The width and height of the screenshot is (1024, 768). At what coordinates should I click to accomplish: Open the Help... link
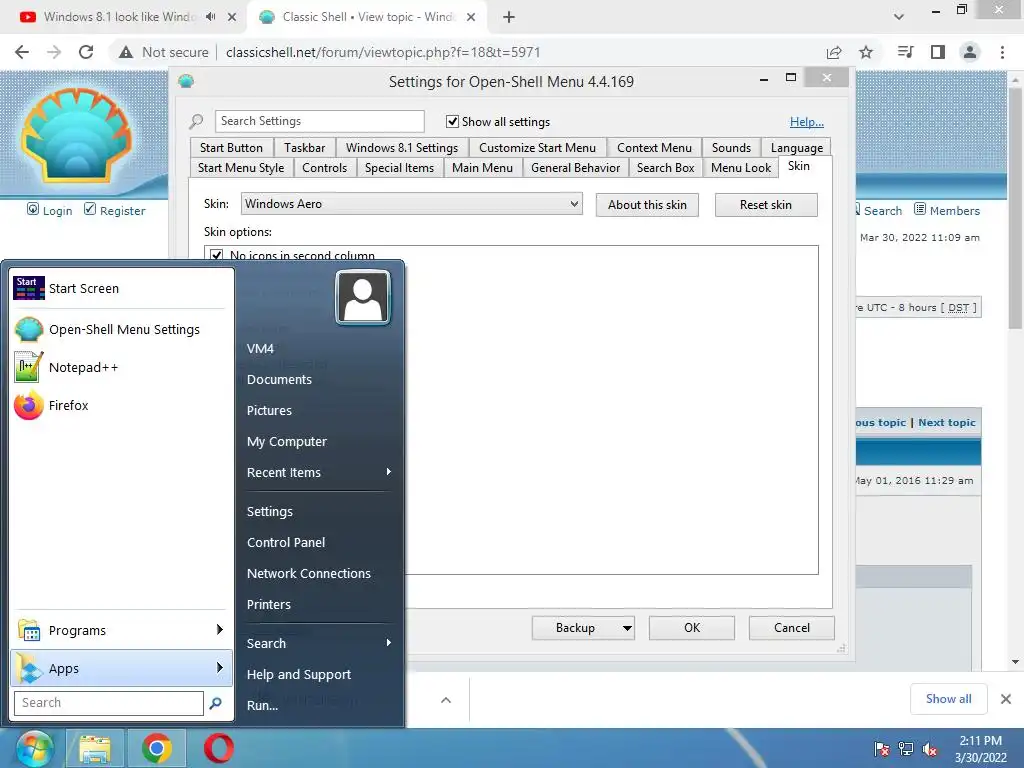pyautogui.click(x=807, y=122)
